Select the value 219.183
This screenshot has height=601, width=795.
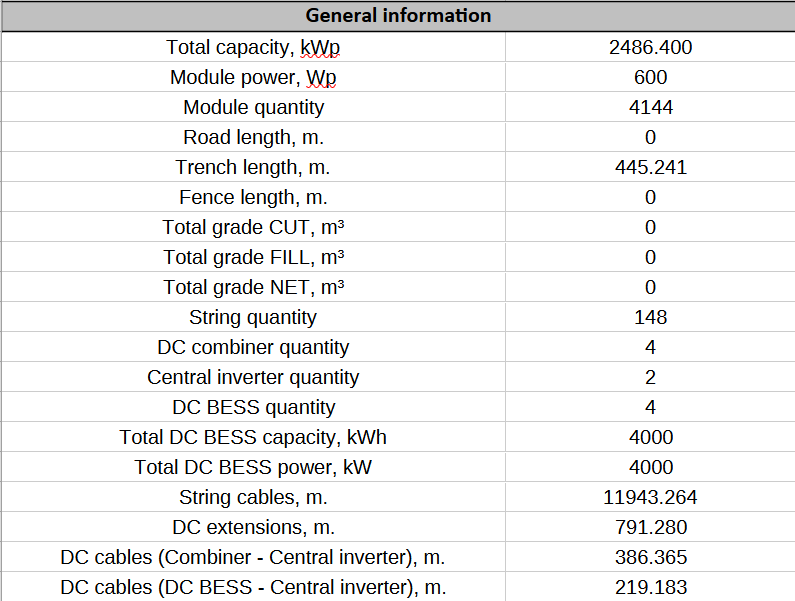click(x=651, y=587)
